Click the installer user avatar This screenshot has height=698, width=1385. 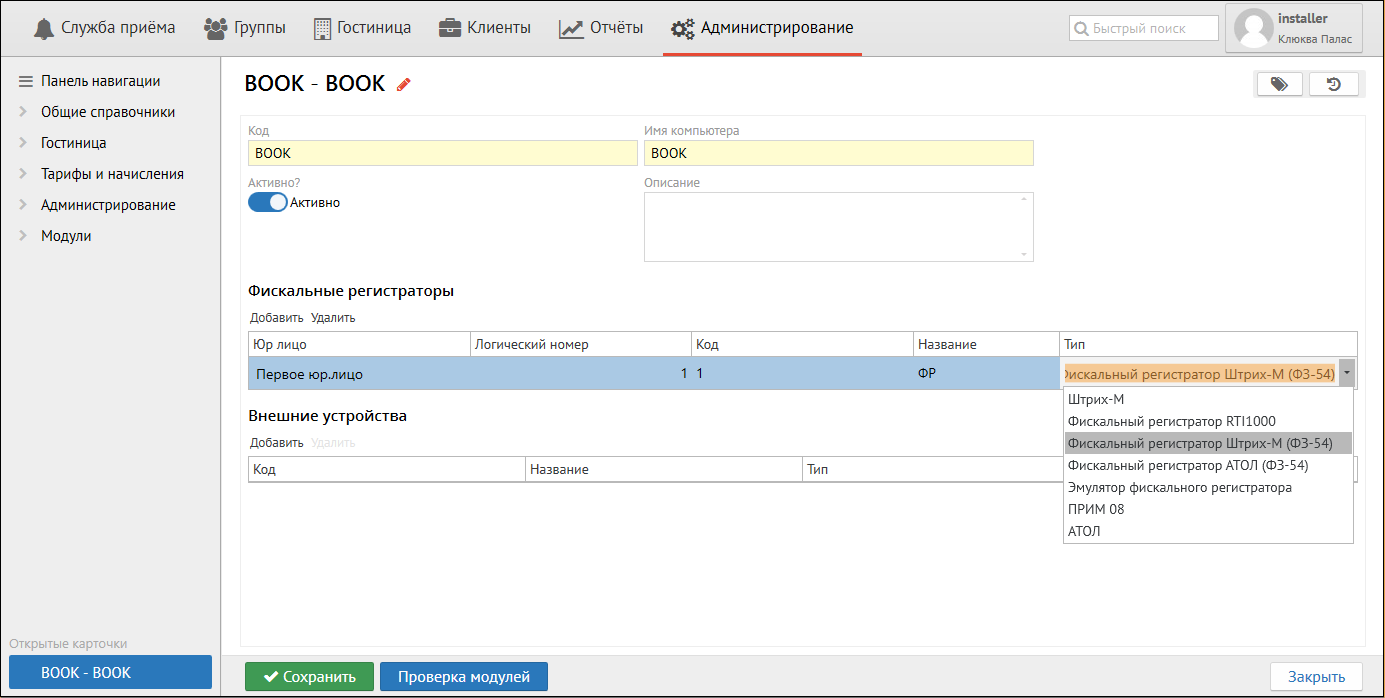click(x=1254, y=28)
